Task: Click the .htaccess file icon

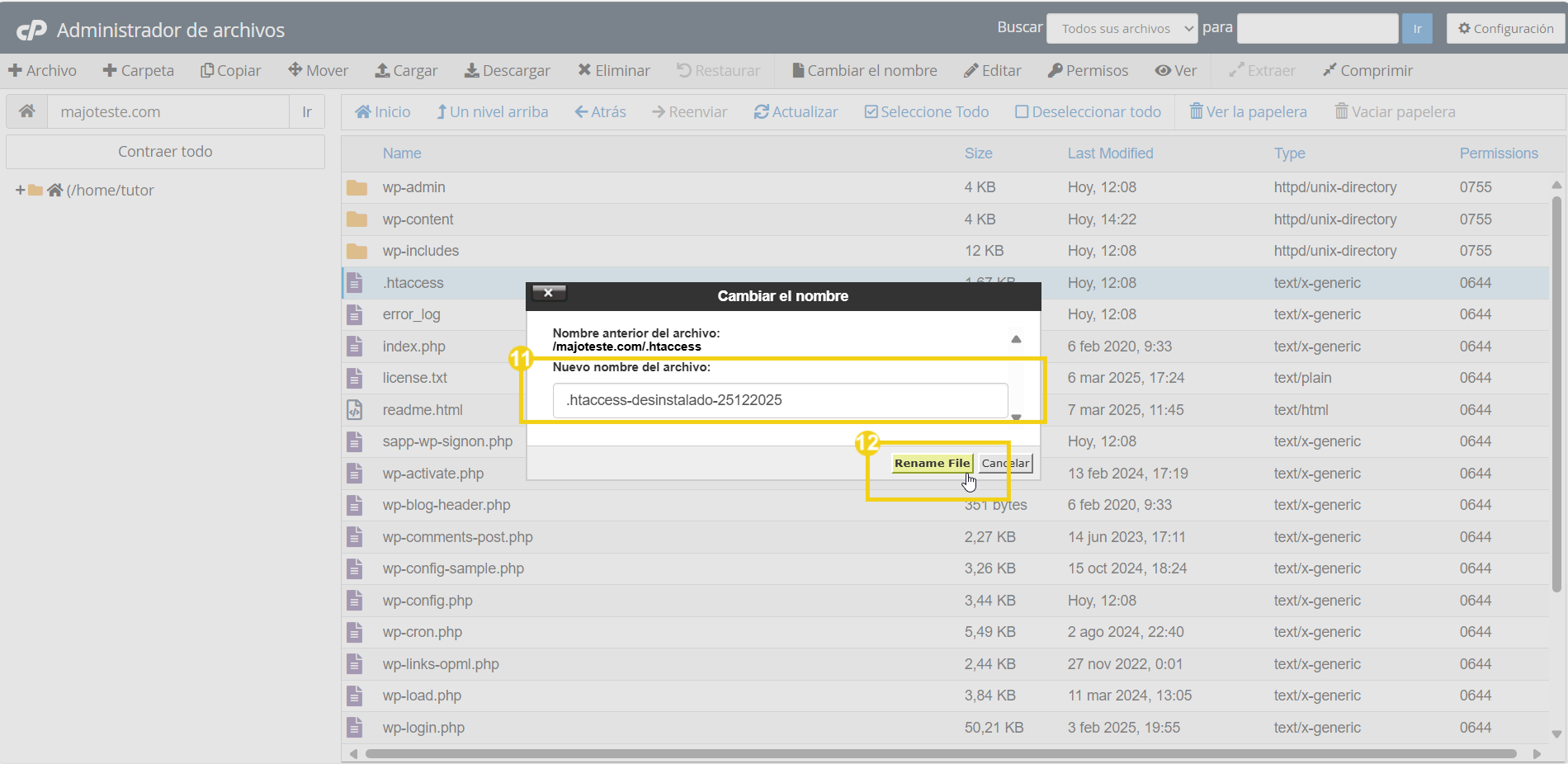Action: [x=355, y=283]
